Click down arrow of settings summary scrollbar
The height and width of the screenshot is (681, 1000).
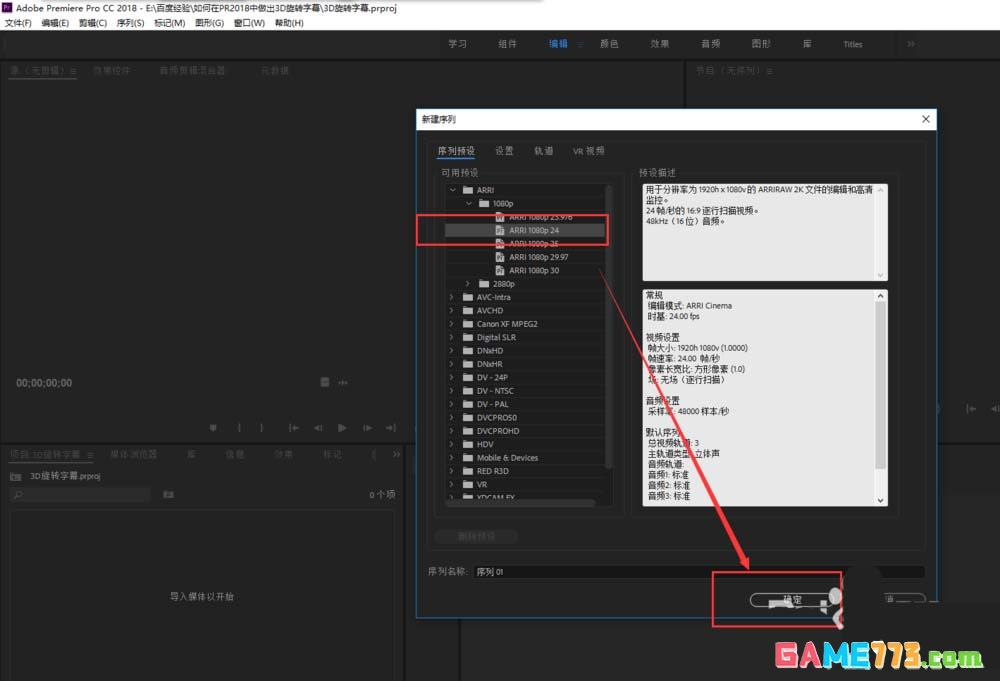click(881, 501)
